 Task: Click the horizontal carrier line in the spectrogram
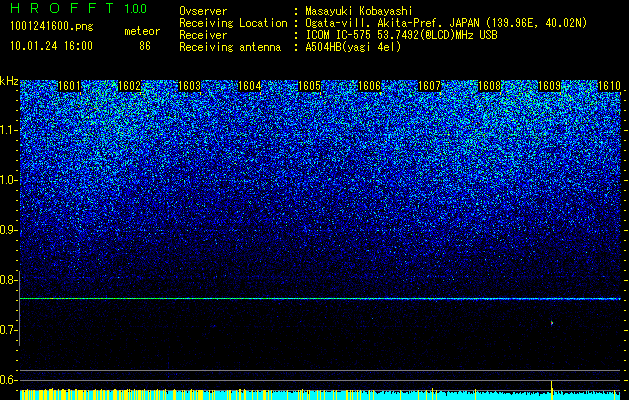pos(320,298)
